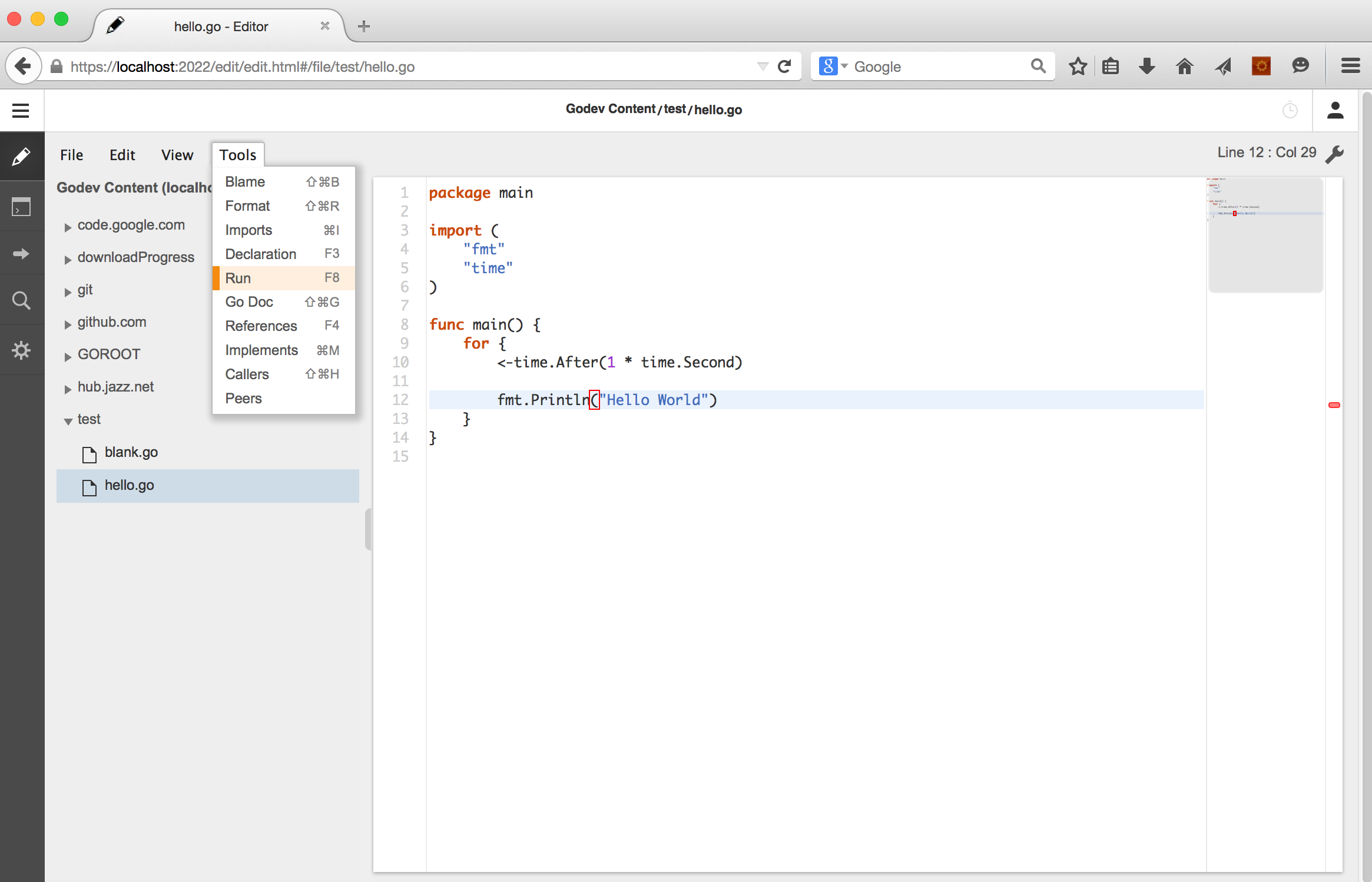The image size is (1372, 882).
Task: Open the Tools menu
Action: pos(237,154)
